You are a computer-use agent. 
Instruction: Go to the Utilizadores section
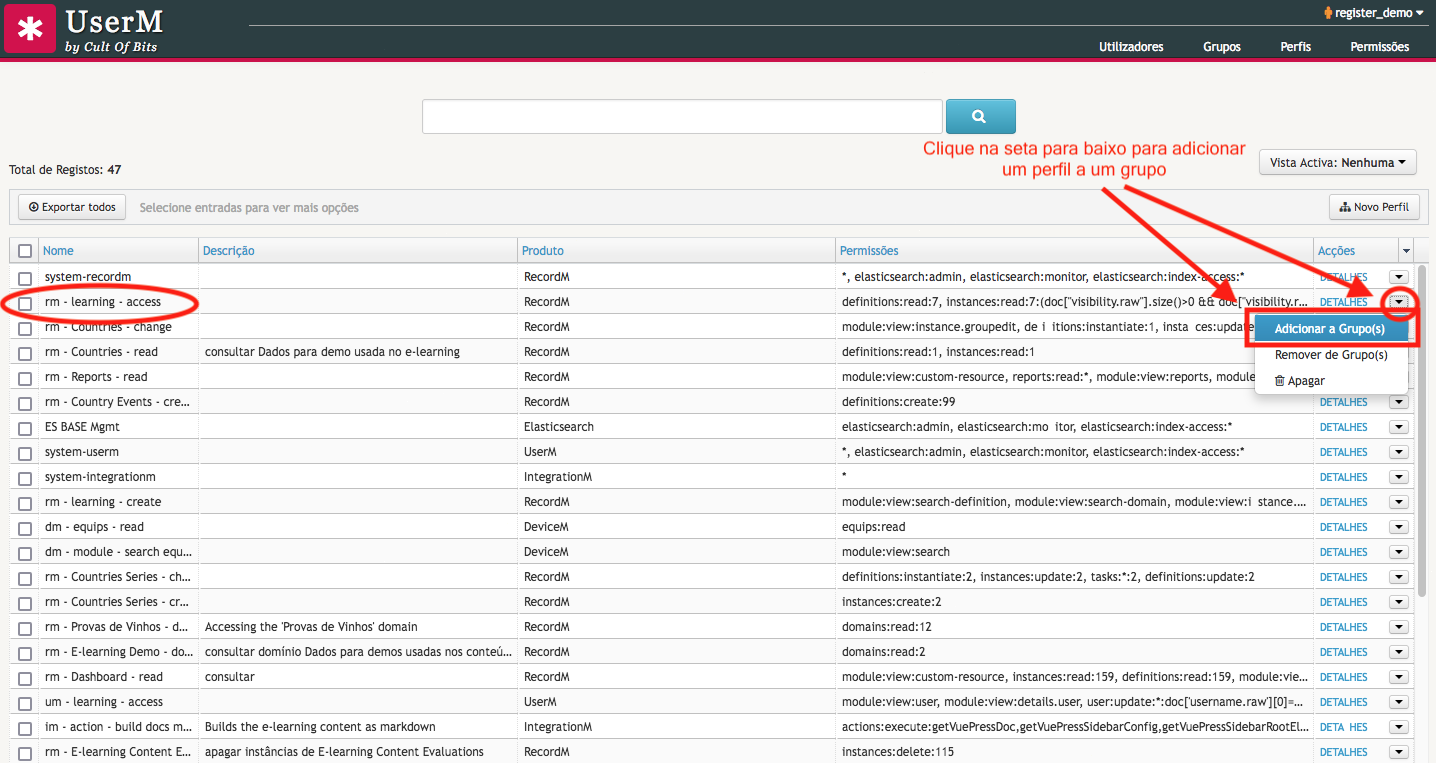click(x=1131, y=47)
